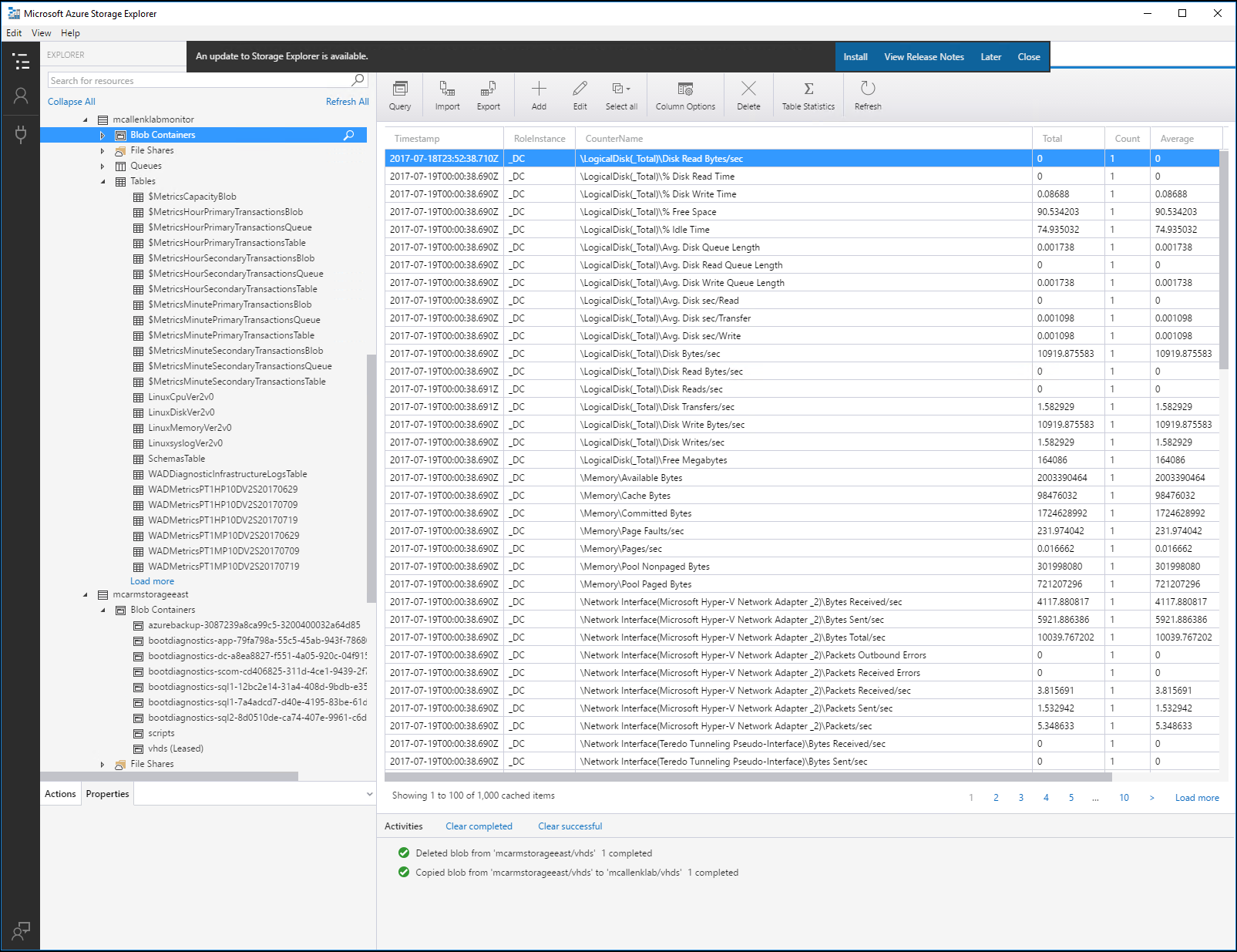Switch to the Properties tab
Image resolution: width=1237 pixels, height=952 pixels.
(107, 794)
